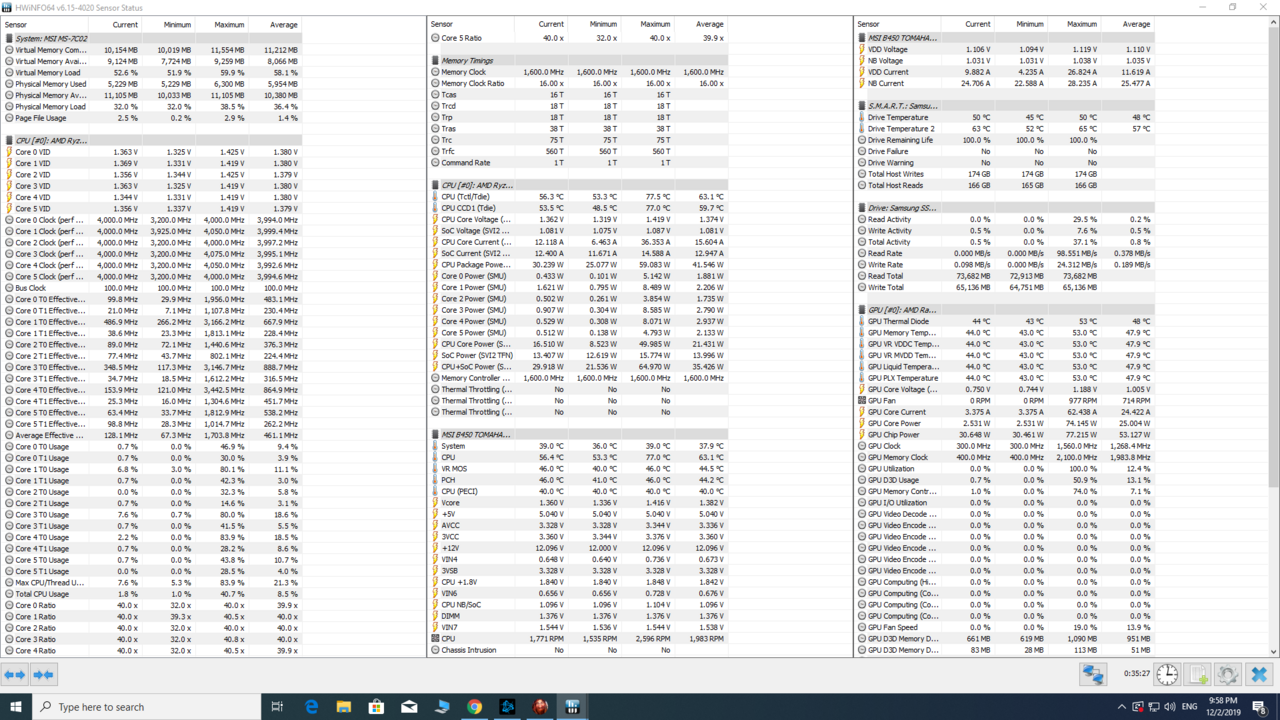1280x720 pixels.
Task: Click the Type here to search box
Action: (x=146, y=707)
